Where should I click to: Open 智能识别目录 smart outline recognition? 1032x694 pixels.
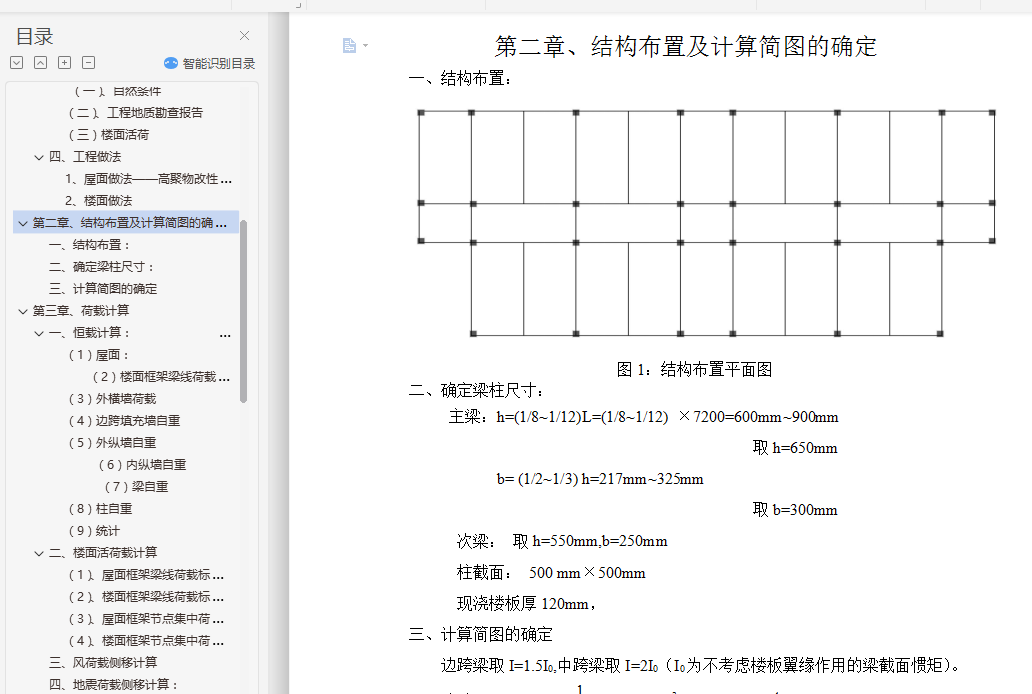point(209,63)
